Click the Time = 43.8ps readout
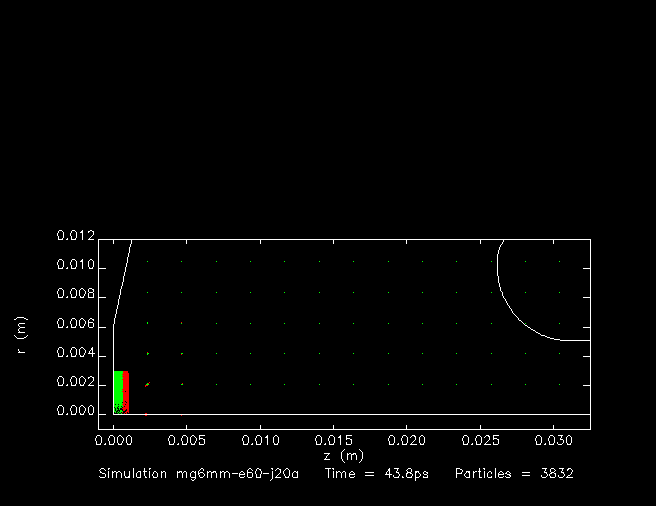The image size is (656, 506). tap(377, 474)
